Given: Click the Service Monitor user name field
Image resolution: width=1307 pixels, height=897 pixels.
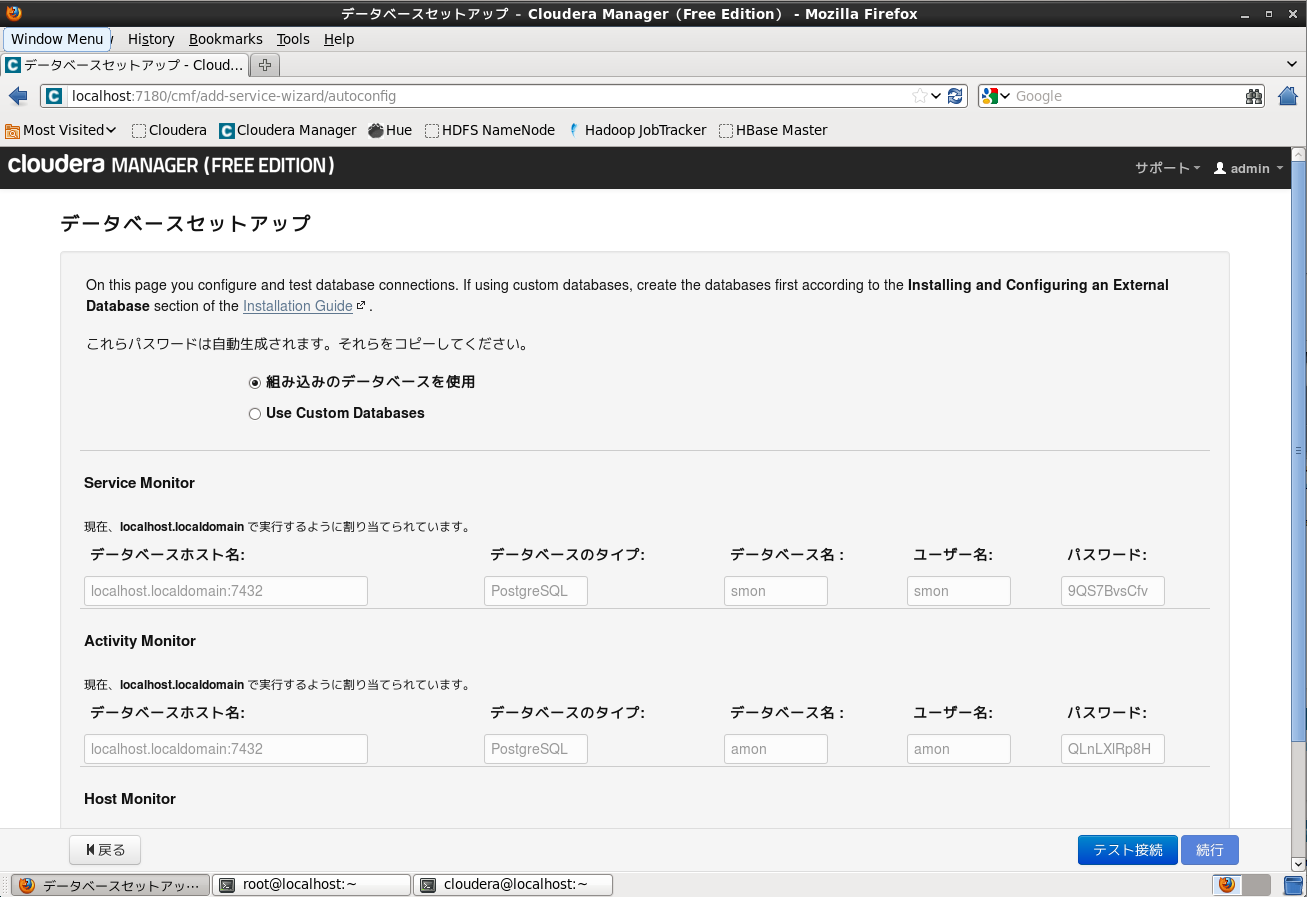Looking at the screenshot, I should [959, 591].
